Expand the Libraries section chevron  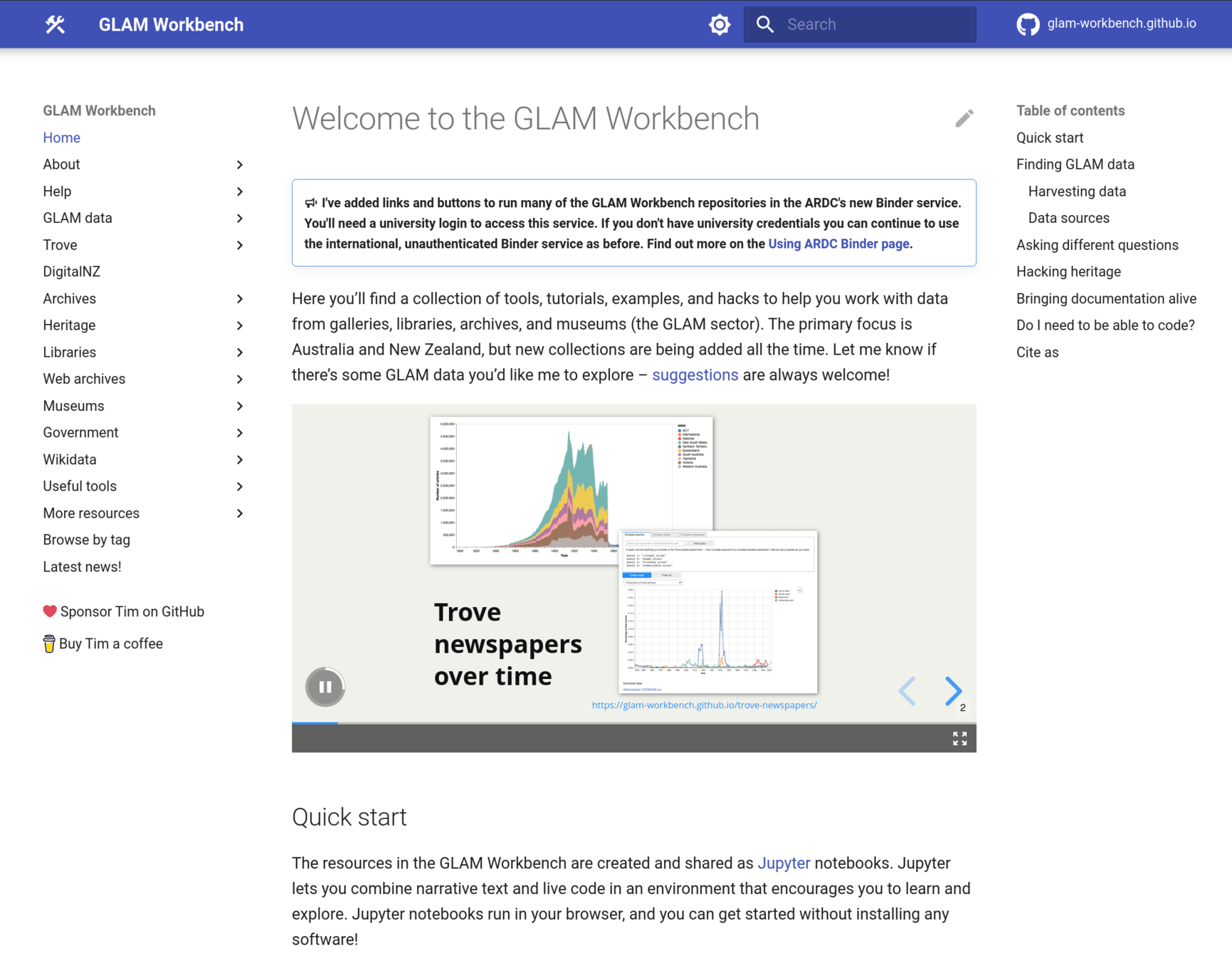[240, 352]
